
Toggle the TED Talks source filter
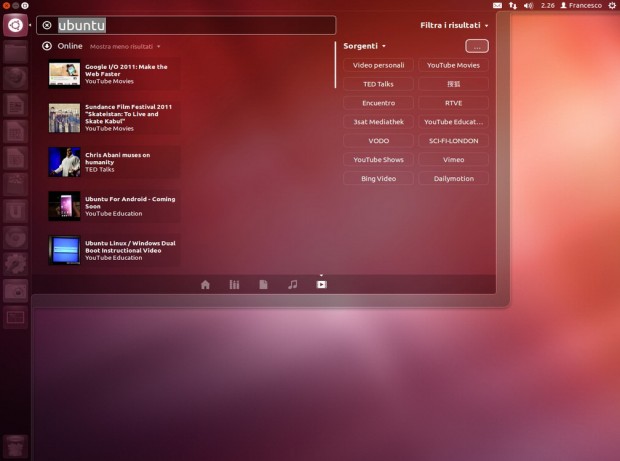[378, 84]
